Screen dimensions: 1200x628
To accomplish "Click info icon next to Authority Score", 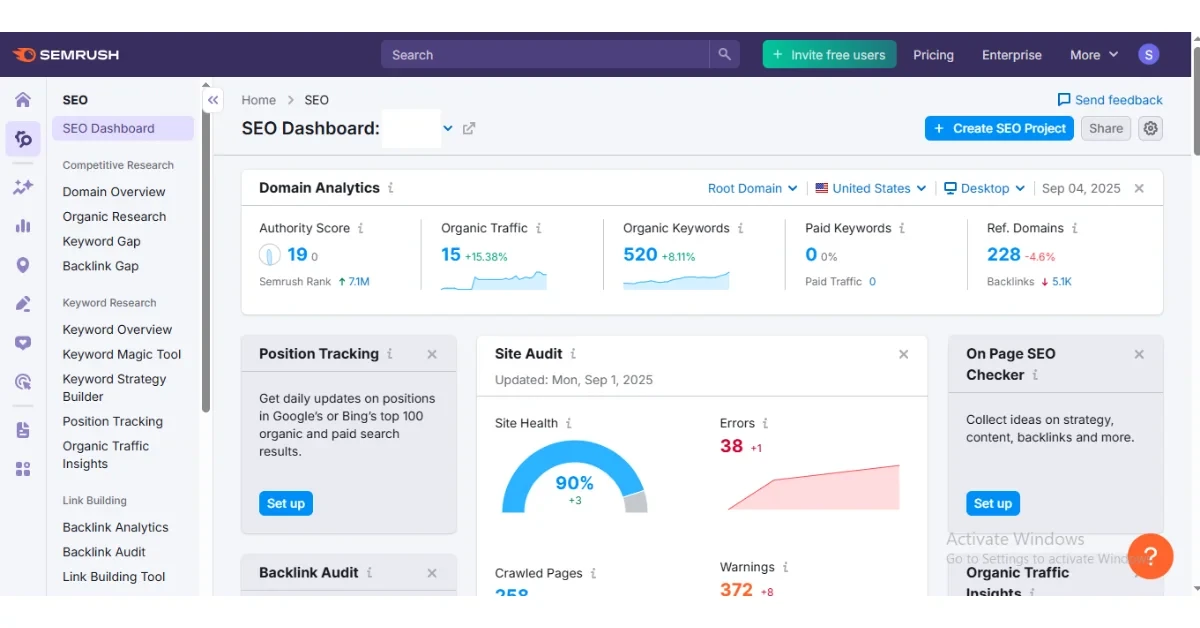I will (x=361, y=228).
